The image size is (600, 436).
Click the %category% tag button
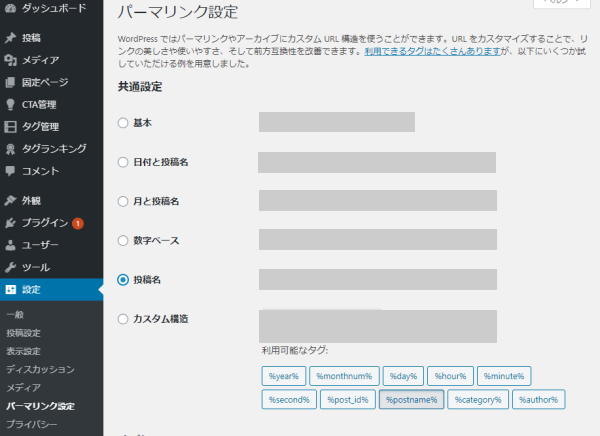click(479, 399)
